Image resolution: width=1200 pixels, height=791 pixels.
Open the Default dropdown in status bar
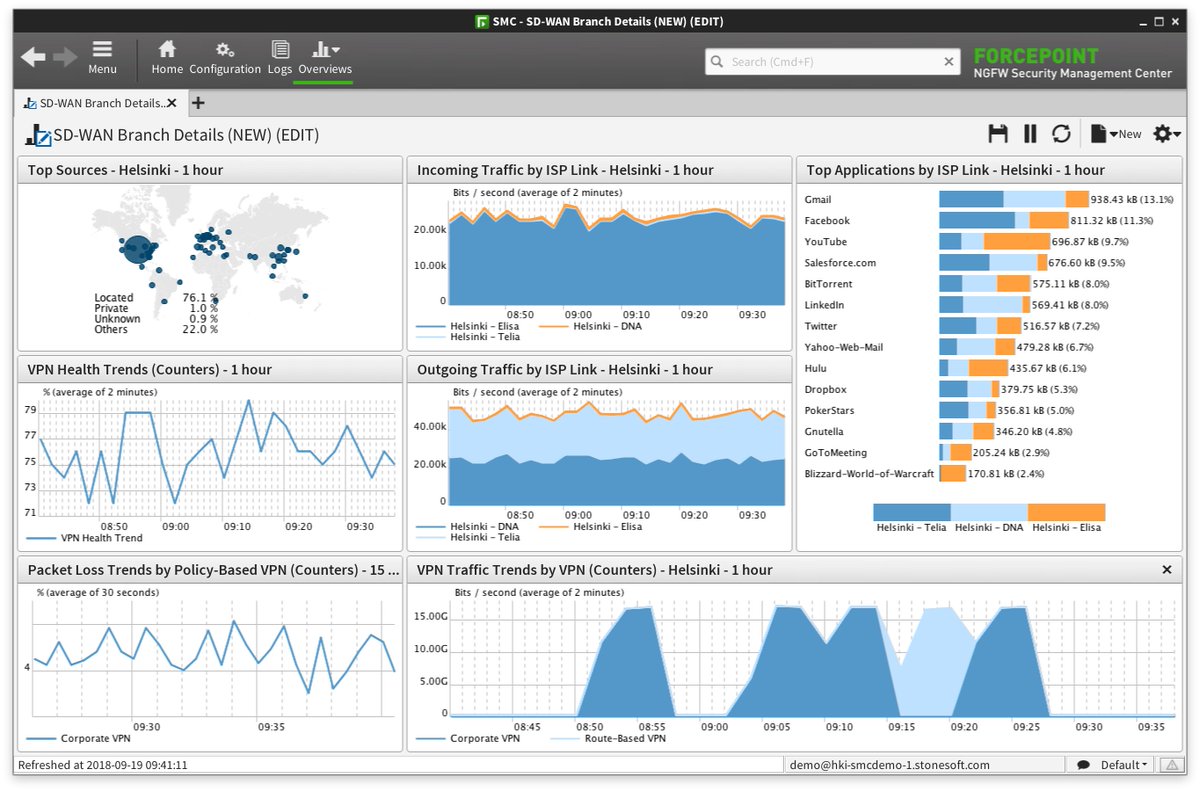(x=1124, y=765)
